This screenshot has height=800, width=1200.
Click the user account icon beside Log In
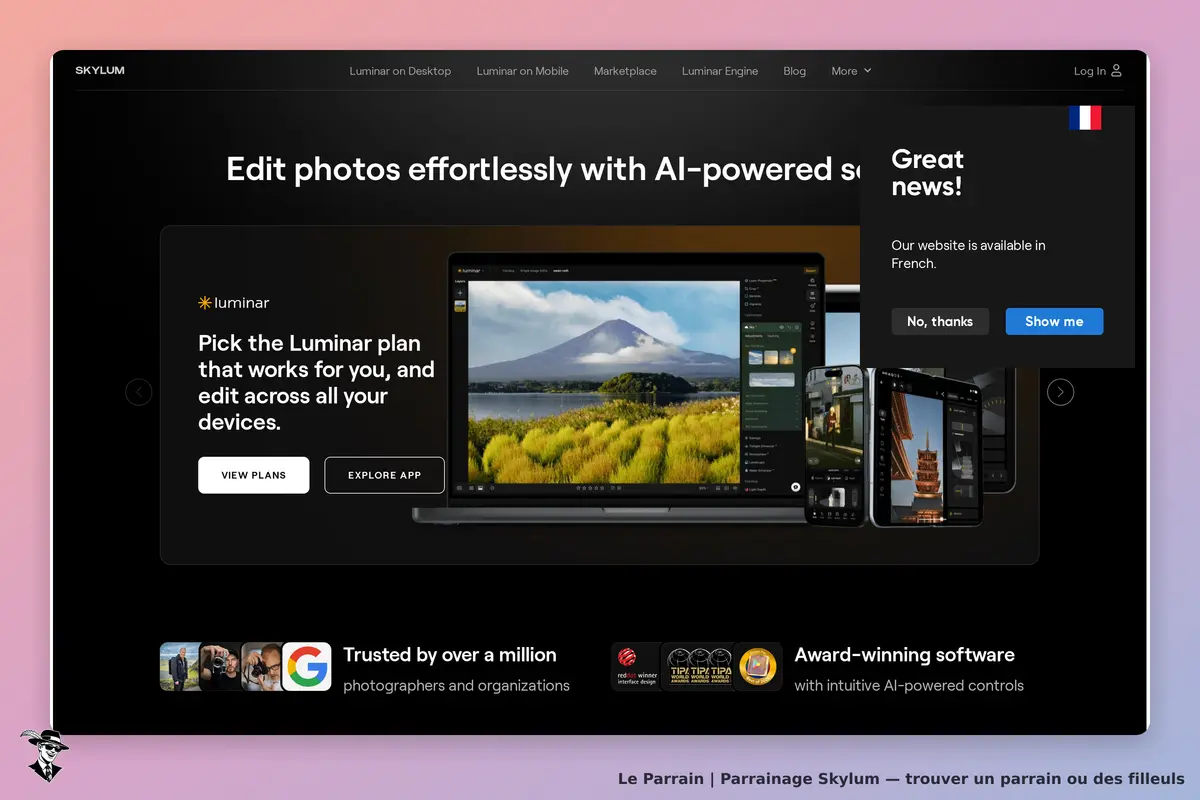(1116, 71)
